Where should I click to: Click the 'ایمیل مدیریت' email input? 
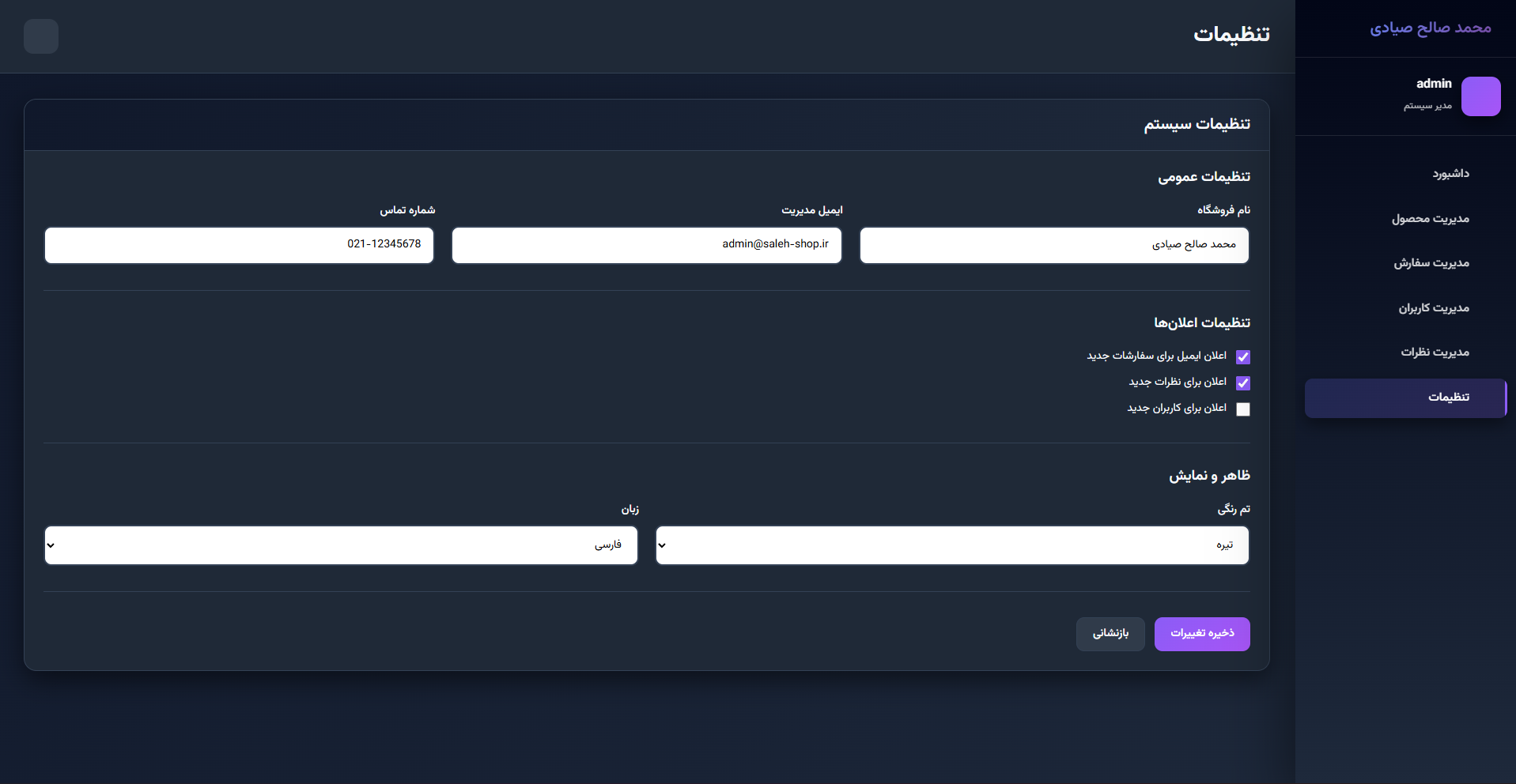(x=646, y=245)
